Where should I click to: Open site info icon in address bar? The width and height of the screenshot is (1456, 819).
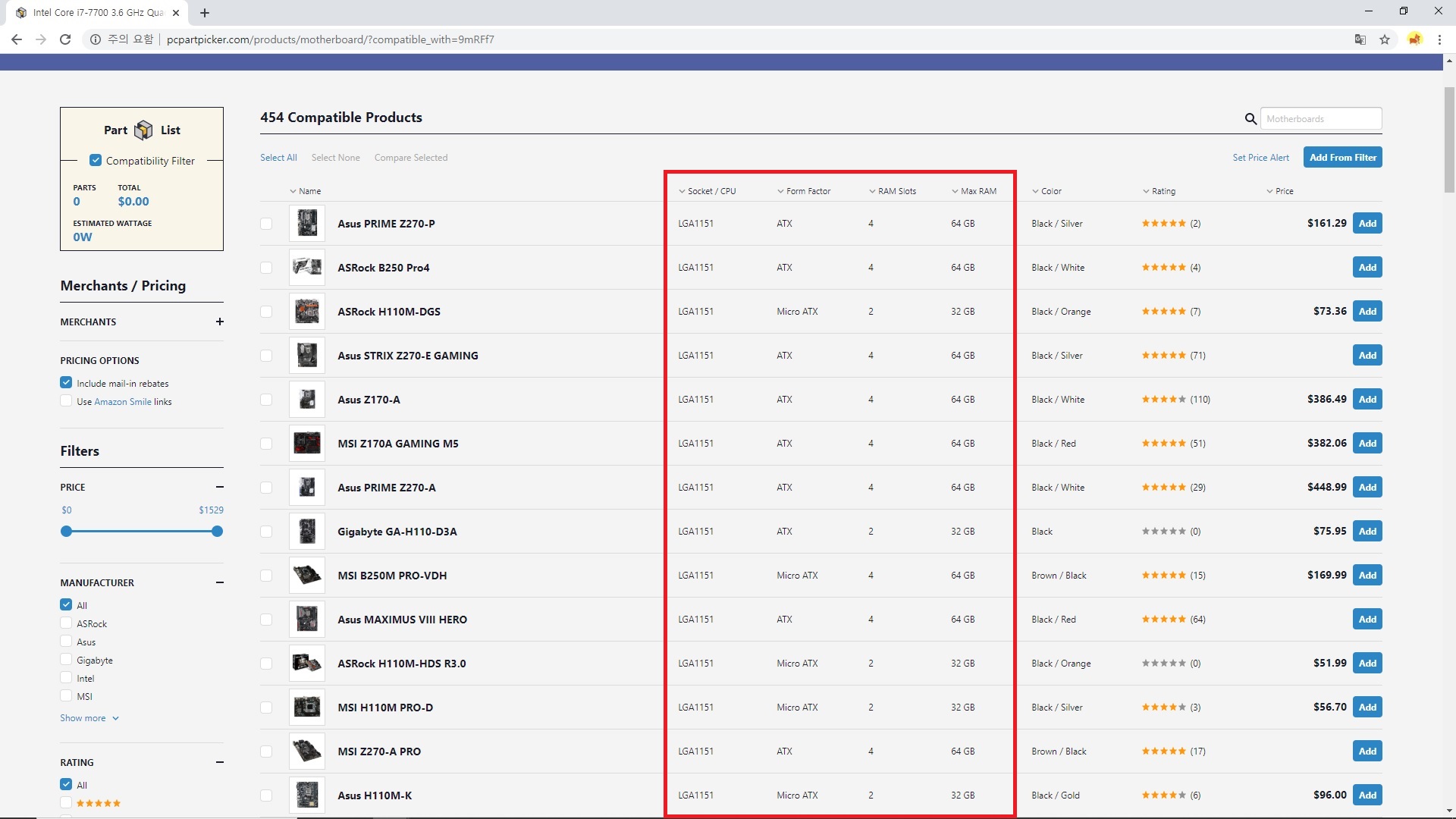[x=96, y=39]
